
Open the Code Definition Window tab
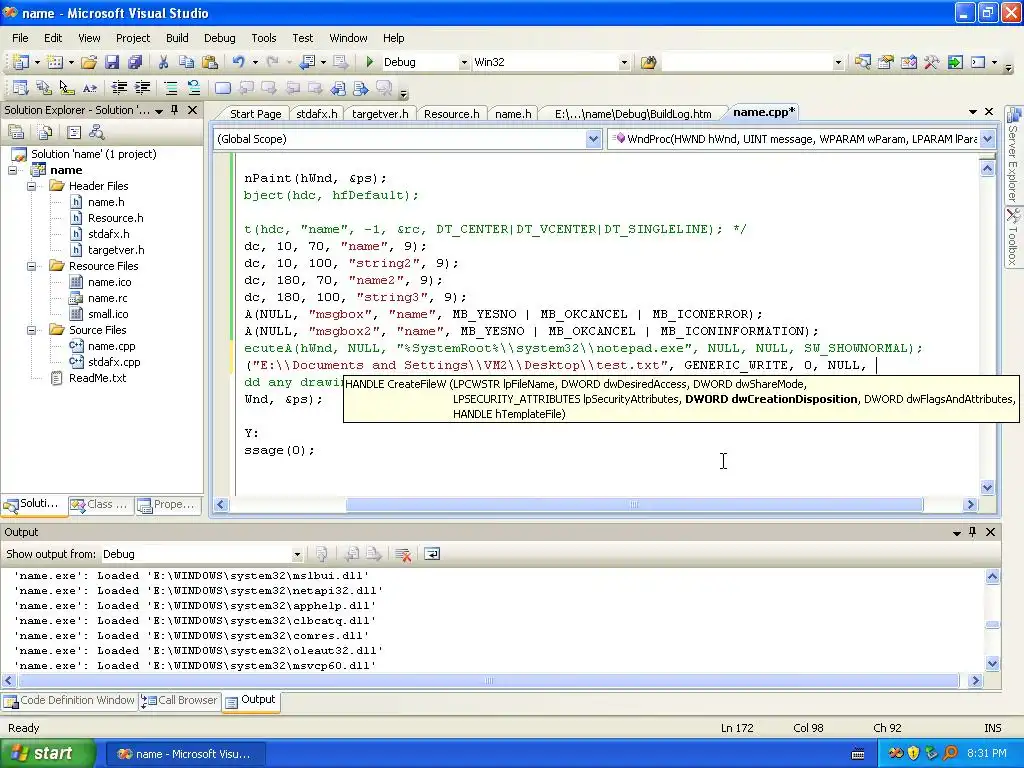tap(69, 700)
